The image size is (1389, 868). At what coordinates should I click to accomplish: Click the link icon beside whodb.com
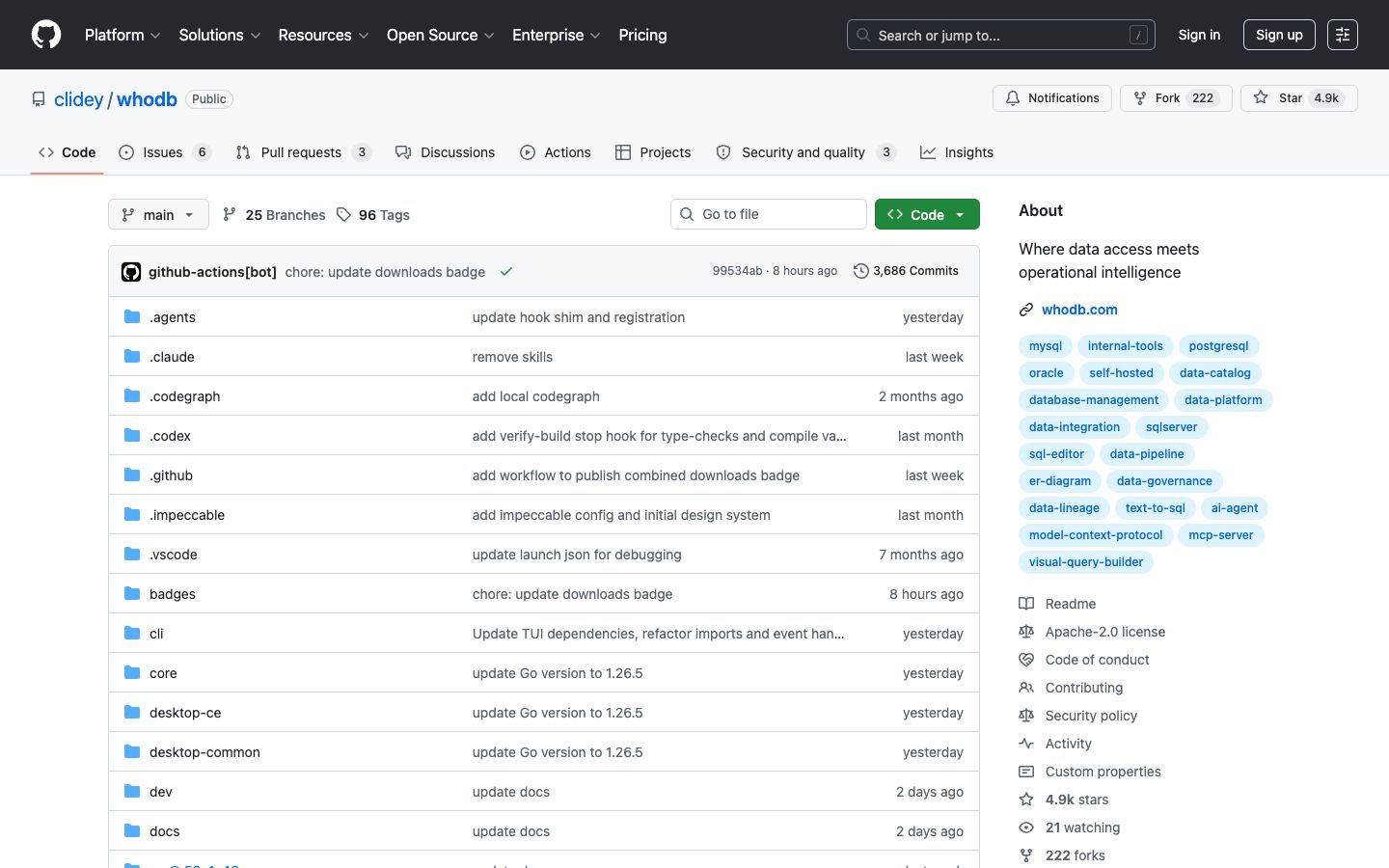point(1026,310)
